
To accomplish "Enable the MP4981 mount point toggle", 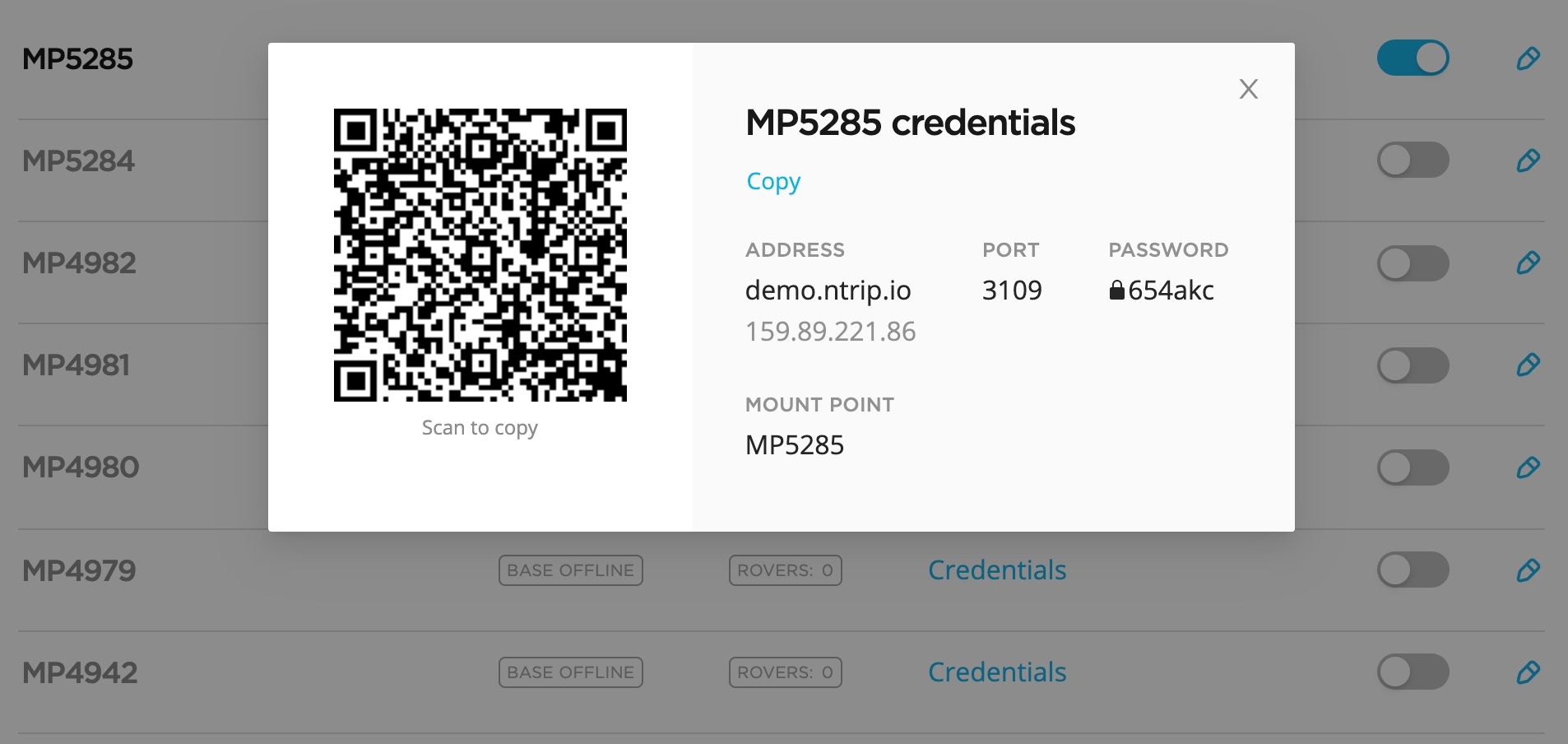I will [x=1413, y=365].
